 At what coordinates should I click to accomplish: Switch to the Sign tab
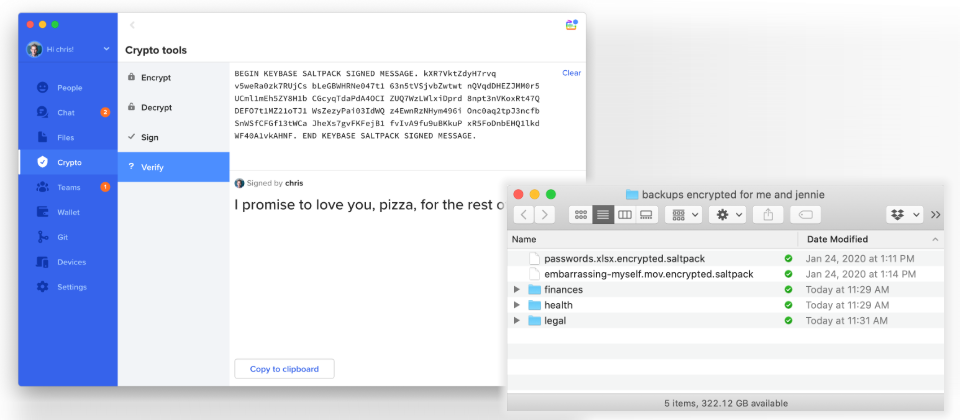coord(173,137)
